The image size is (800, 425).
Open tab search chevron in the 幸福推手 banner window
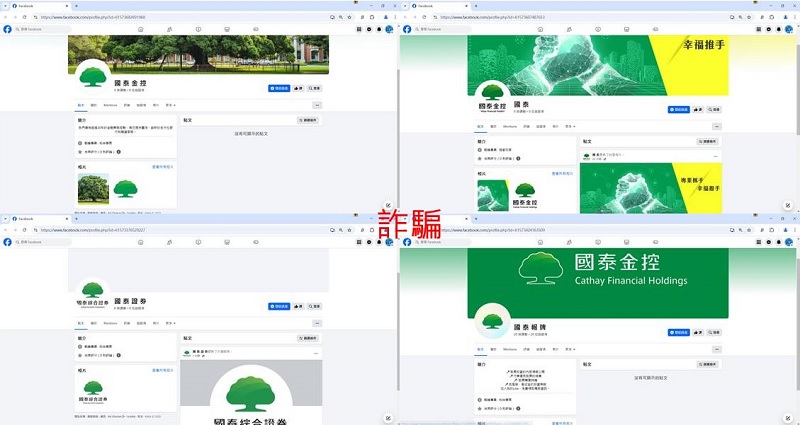(x=405, y=6)
